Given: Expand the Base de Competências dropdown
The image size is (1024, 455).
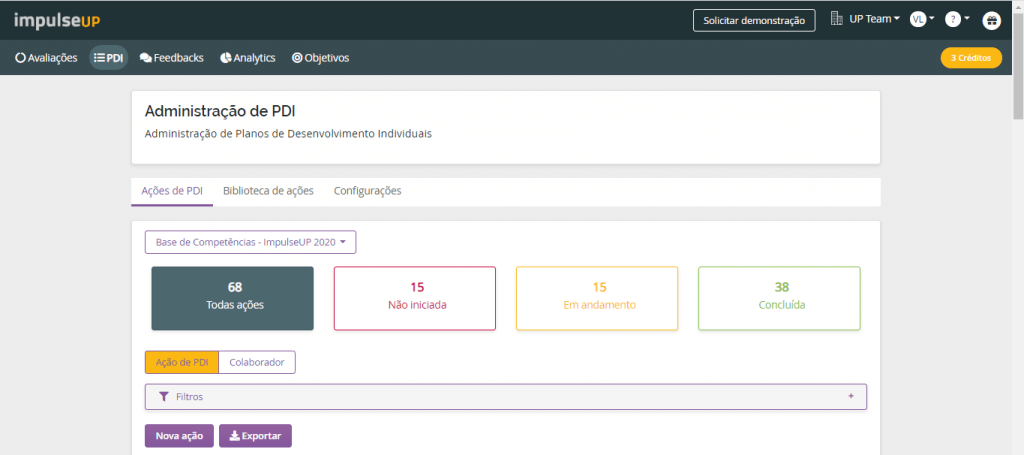Looking at the screenshot, I should (250, 242).
